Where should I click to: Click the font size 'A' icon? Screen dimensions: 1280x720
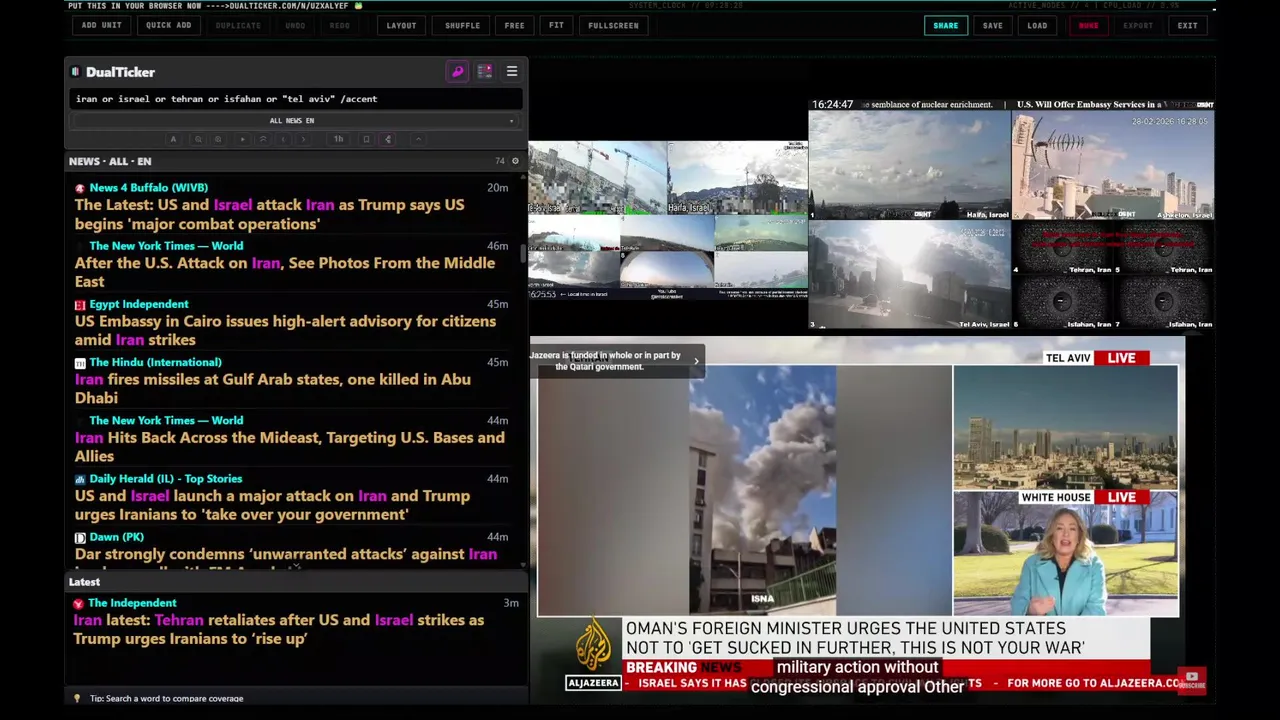point(173,139)
